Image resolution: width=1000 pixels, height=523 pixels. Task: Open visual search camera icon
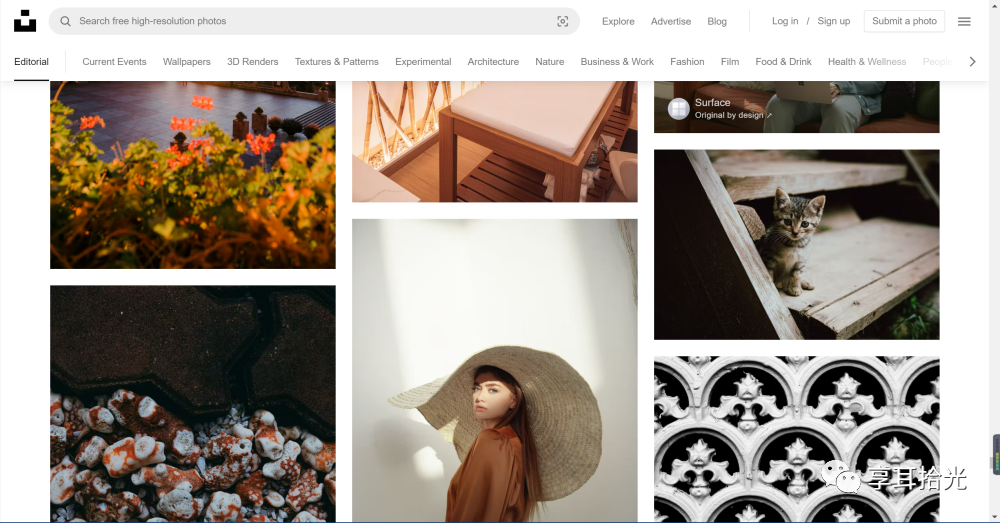click(562, 21)
